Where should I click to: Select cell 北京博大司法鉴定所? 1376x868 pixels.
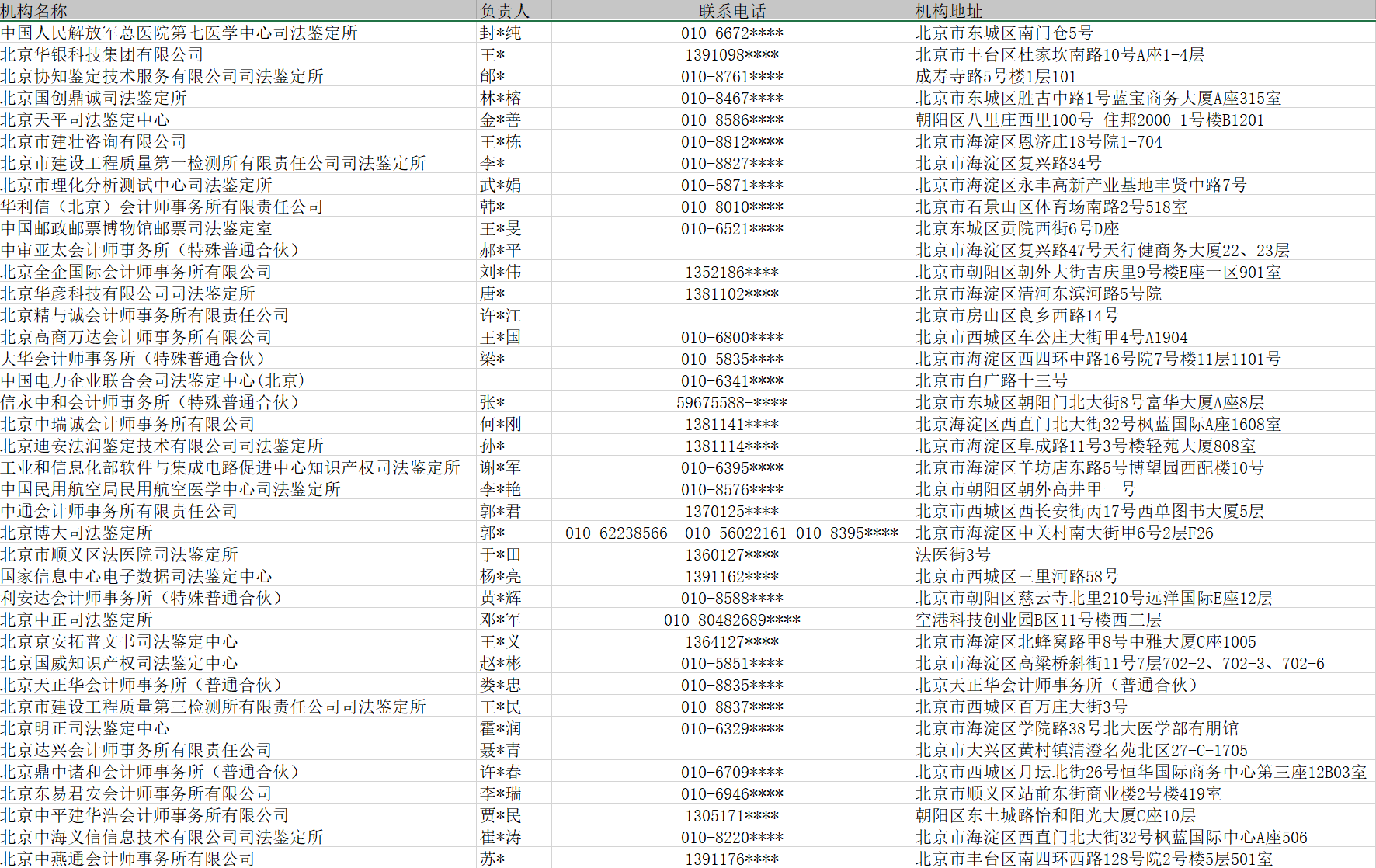pos(238,533)
